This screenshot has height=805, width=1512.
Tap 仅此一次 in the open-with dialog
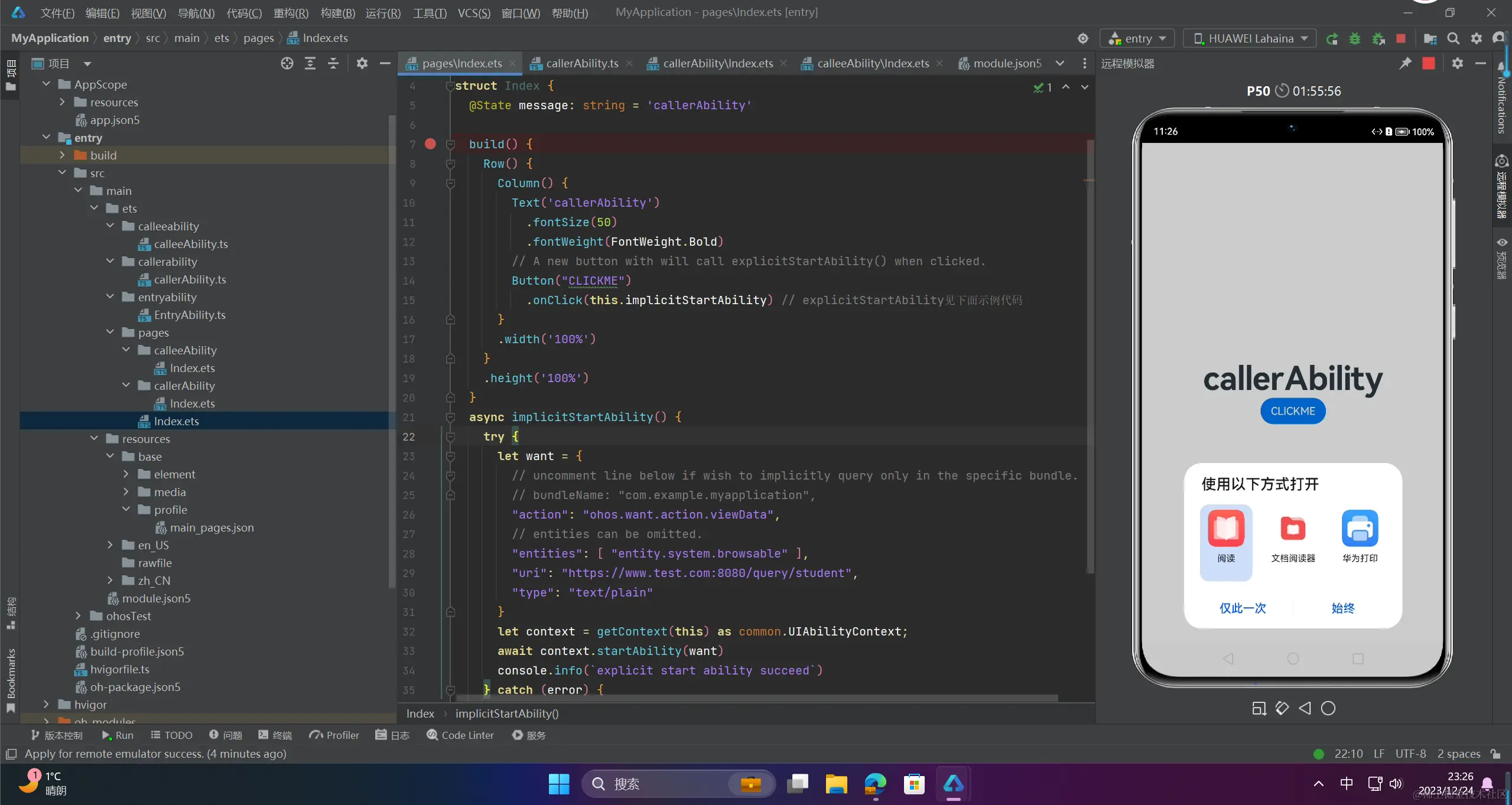[1242, 608]
